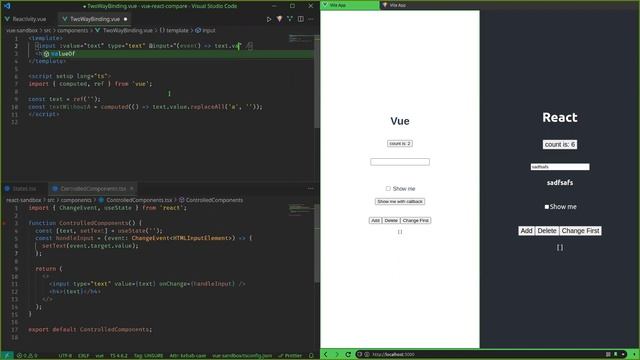Screen dimensions: 640x360
Task: Click the VS Code logo in title bar
Action: tap(7, 6)
